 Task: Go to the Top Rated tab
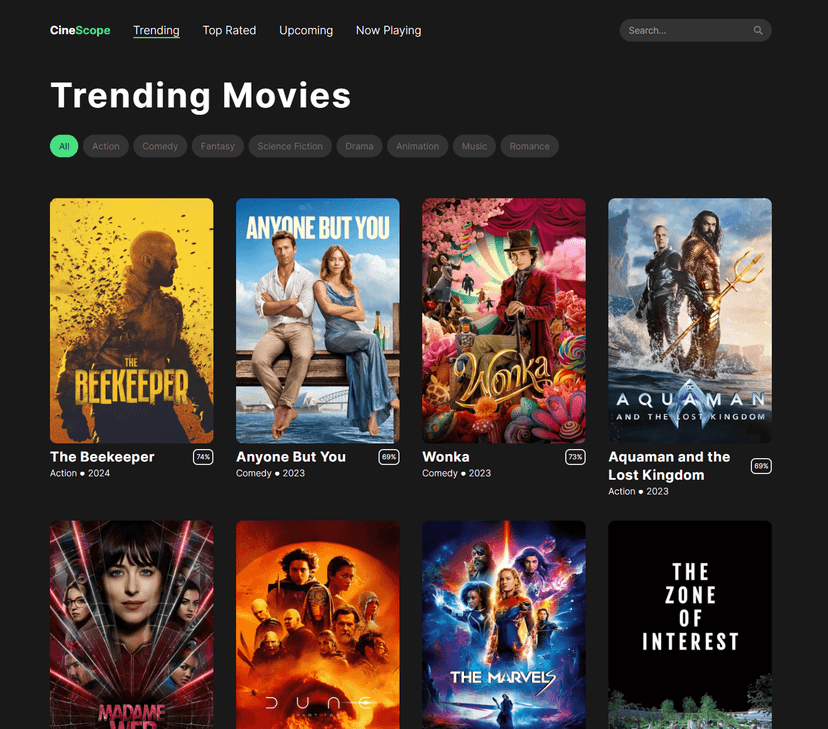[x=229, y=31]
